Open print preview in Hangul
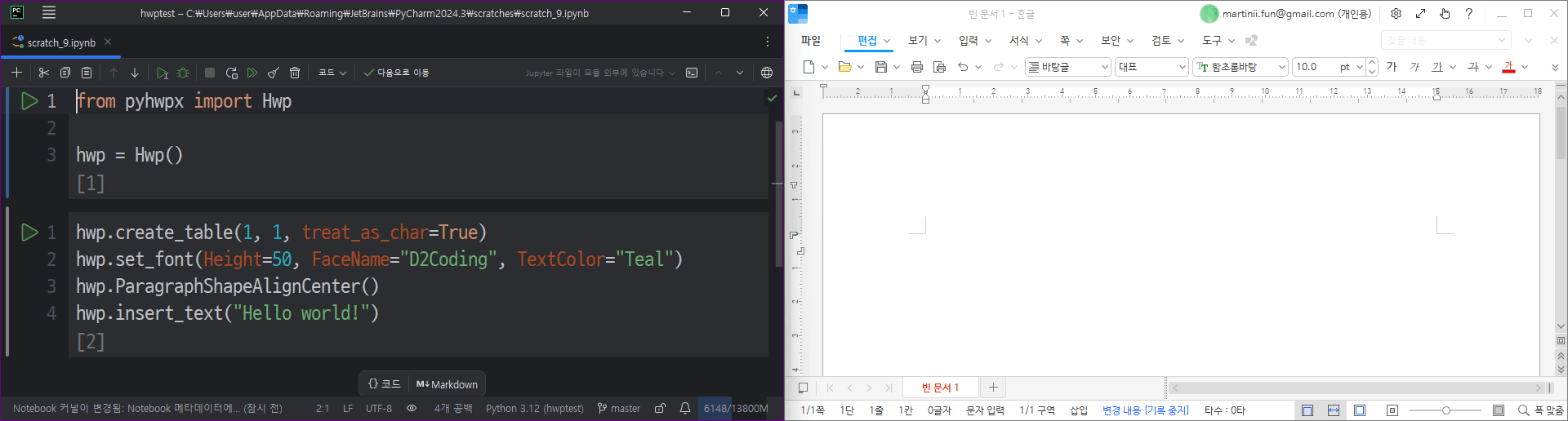The height and width of the screenshot is (421, 1568). click(x=939, y=67)
